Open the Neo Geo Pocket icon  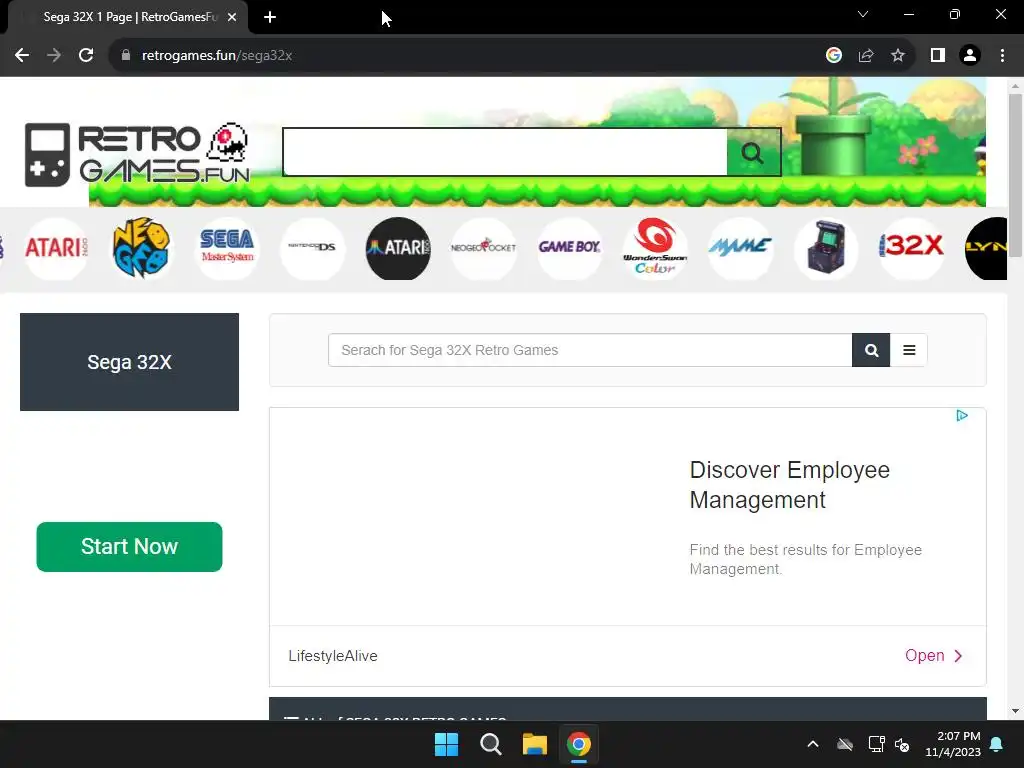[x=483, y=248]
